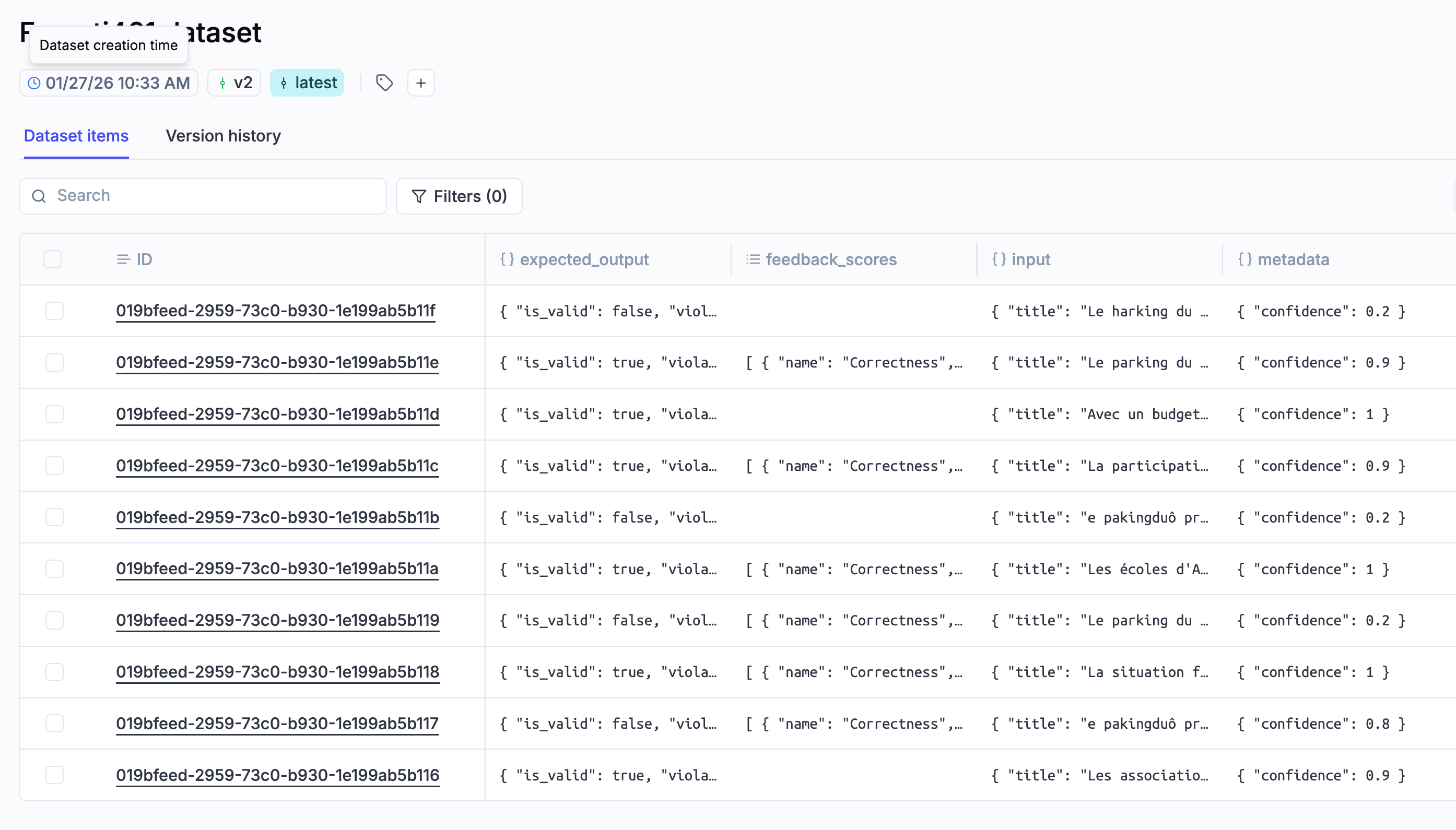Click the funnel icon in the Filters button

point(419,196)
